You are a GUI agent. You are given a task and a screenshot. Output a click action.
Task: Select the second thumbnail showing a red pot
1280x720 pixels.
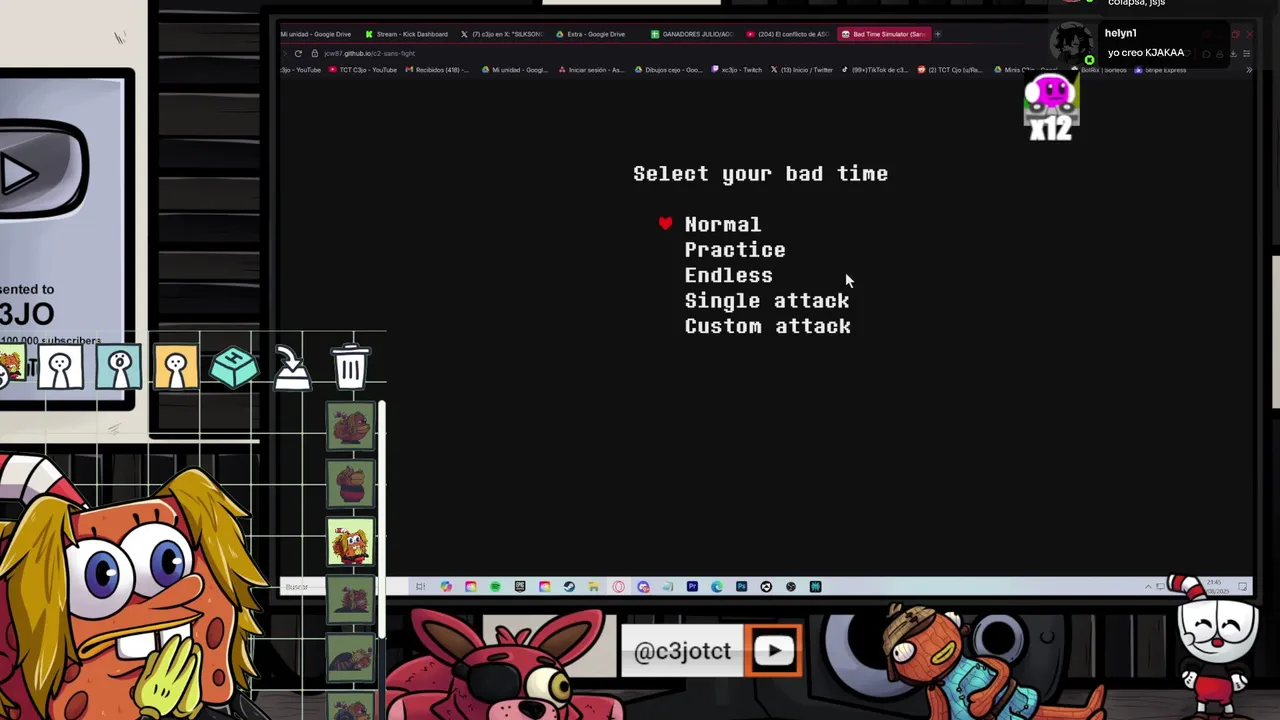(x=350, y=484)
